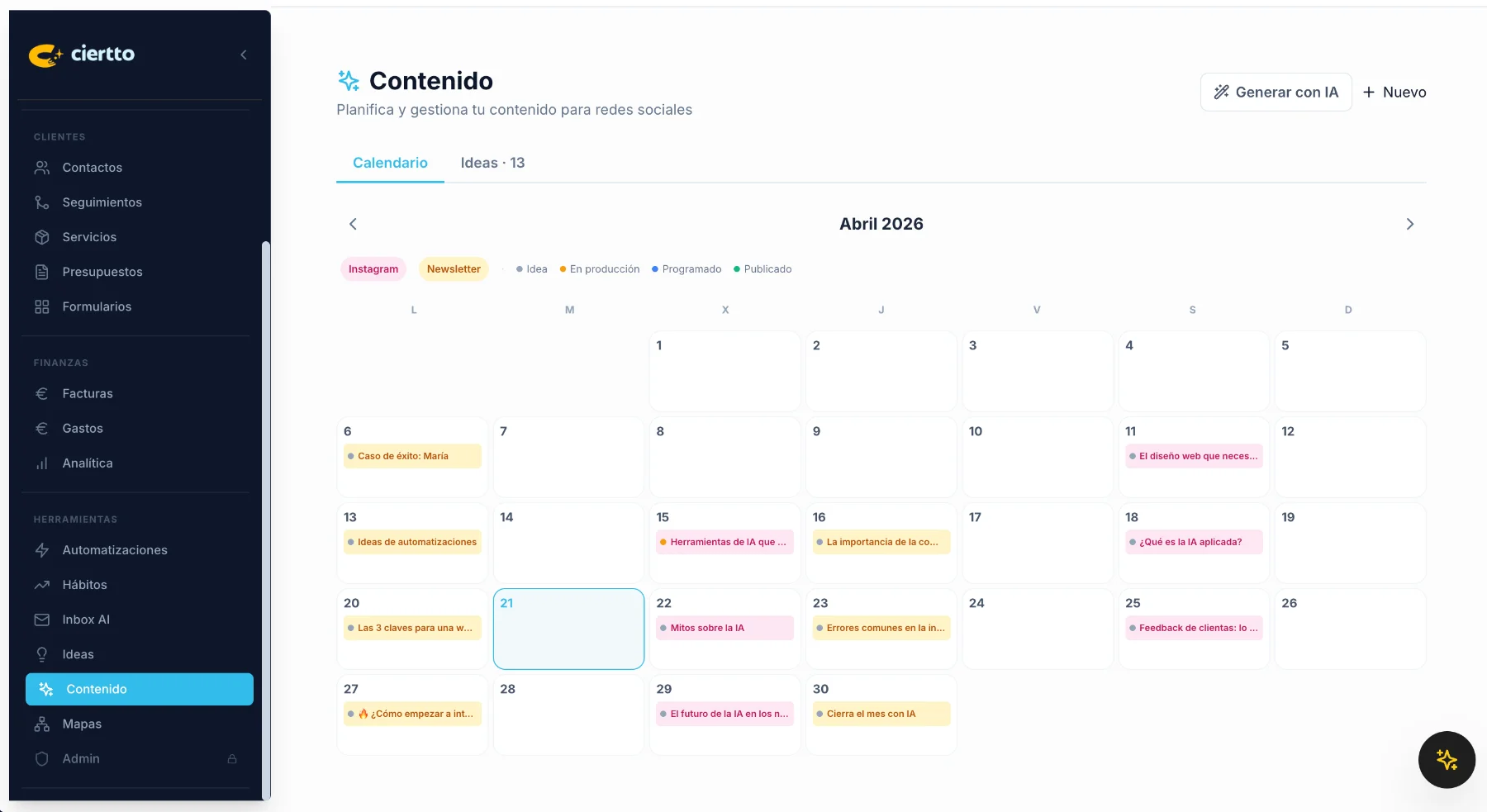This screenshot has height=812, width=1487.
Task: Collapse the sidebar with the chevron
Action: tap(244, 55)
